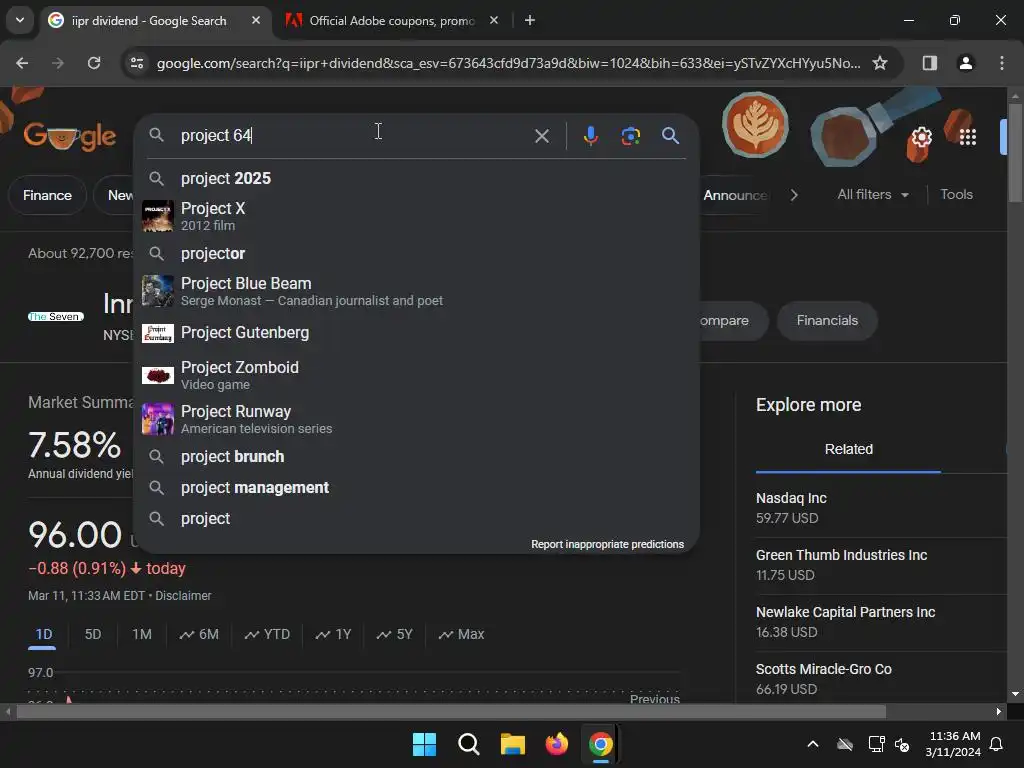The image size is (1024, 768).
Task: Click the search input containing project 64
Action: [x=353, y=136]
